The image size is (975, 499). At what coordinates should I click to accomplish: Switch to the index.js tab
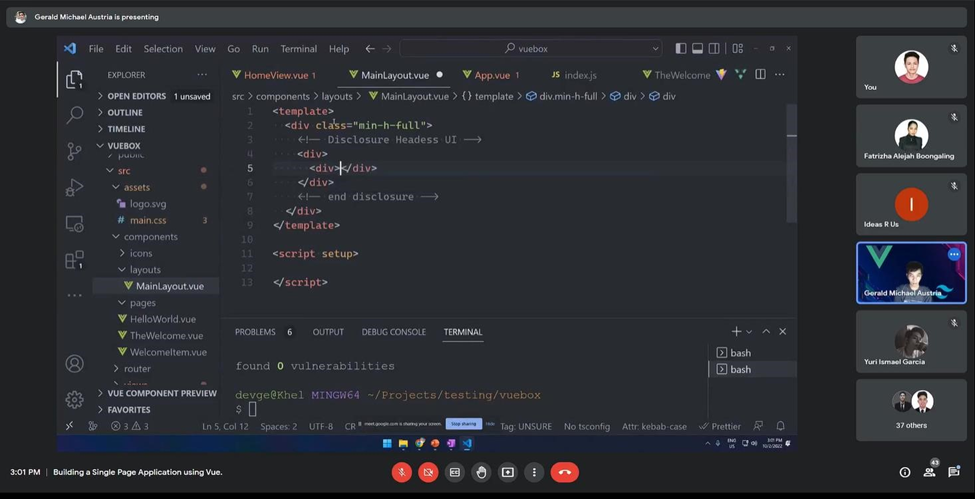[x=573, y=75]
